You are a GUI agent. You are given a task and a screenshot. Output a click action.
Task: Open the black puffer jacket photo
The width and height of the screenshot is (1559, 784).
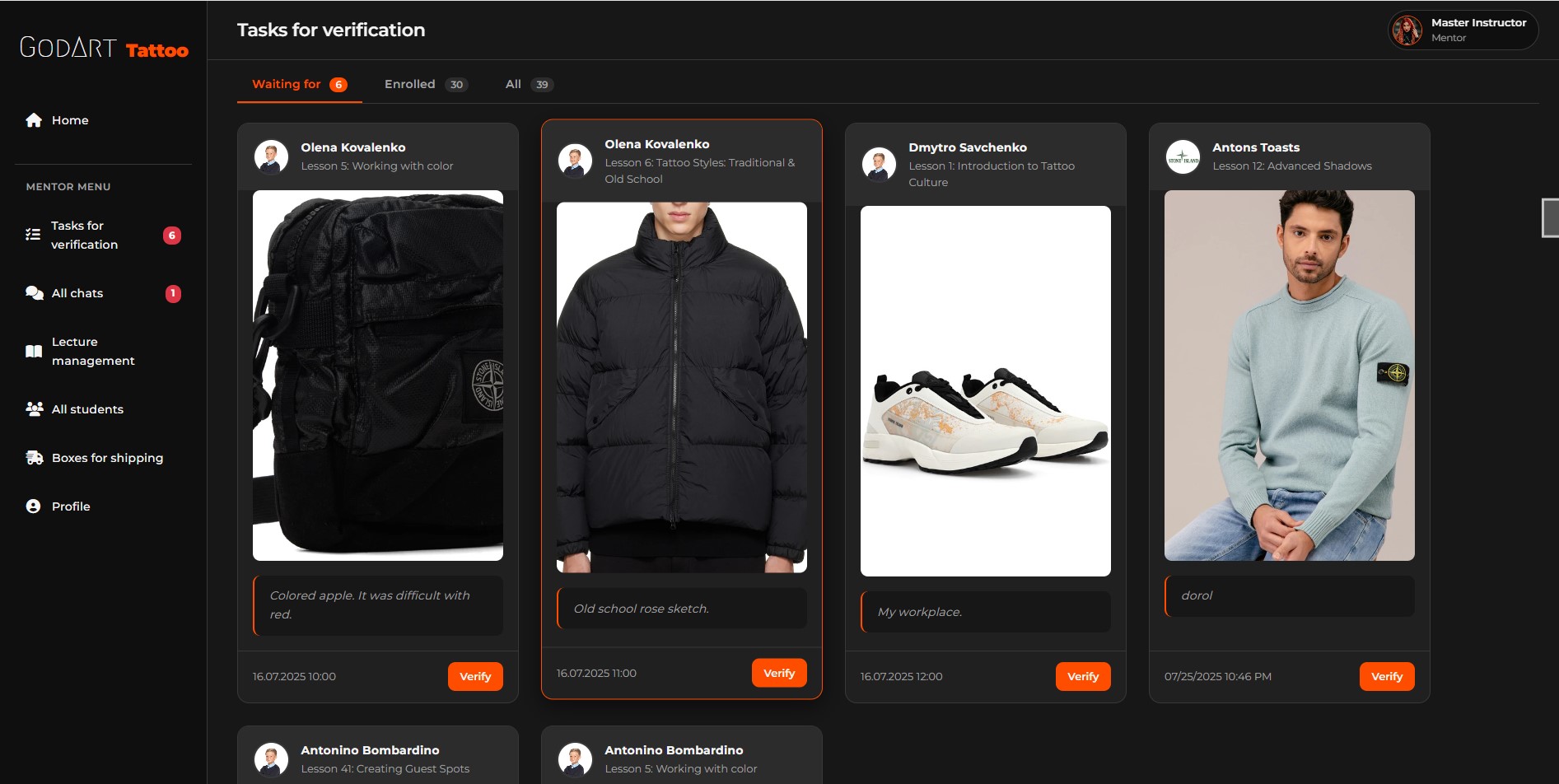click(682, 387)
